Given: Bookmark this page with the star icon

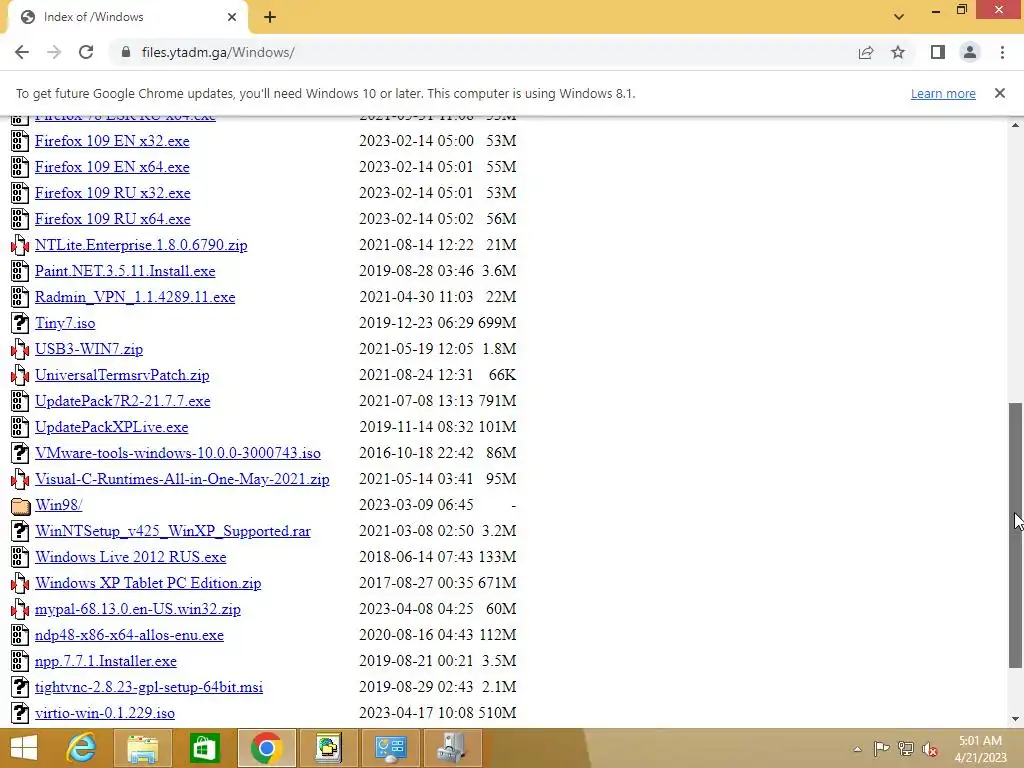Looking at the screenshot, I should tap(898, 52).
